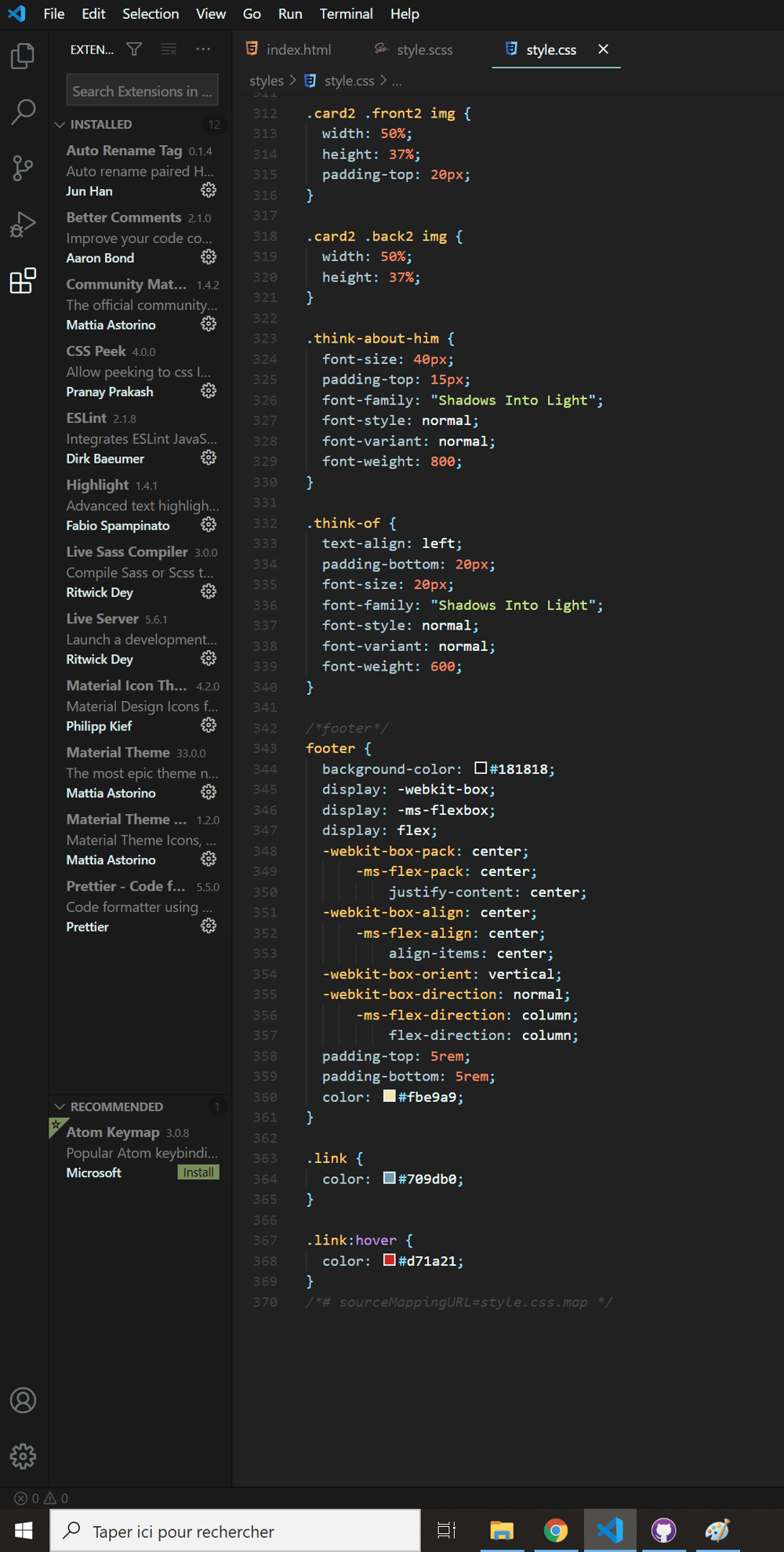Place cursor on line 343 footer selector
This screenshot has width=784, height=1552.
(330, 748)
